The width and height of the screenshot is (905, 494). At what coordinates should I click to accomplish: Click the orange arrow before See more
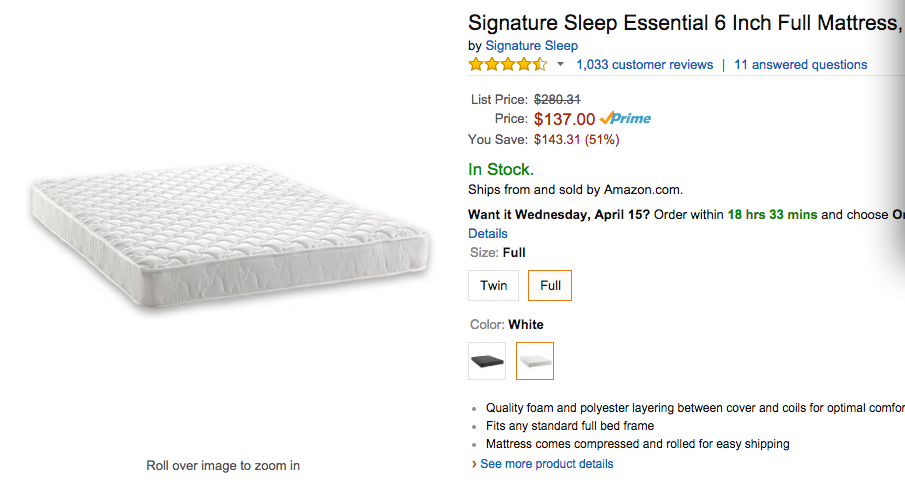point(474,464)
